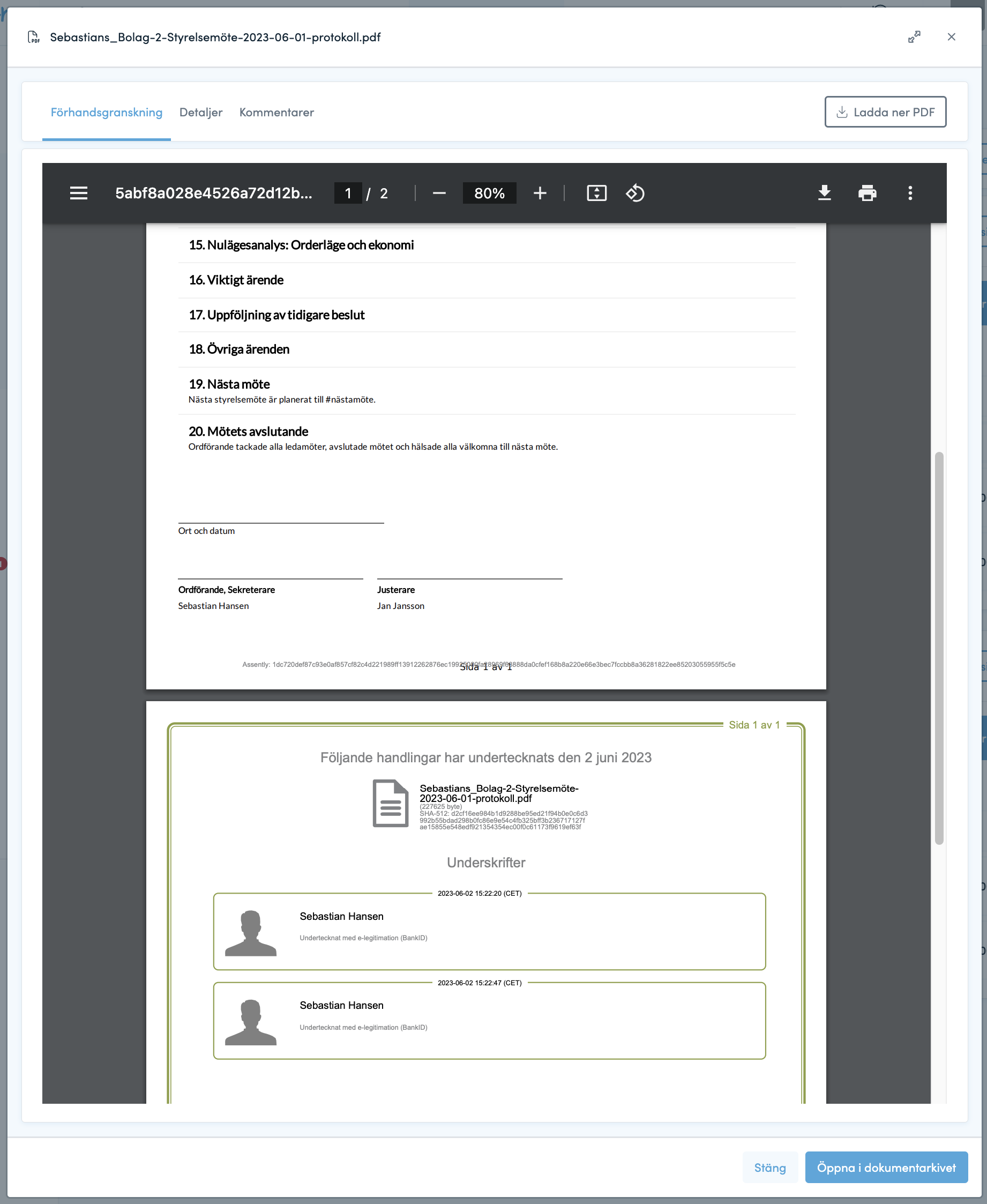Click Jan Jansson under Justerare
987x1204 pixels.
click(x=401, y=606)
